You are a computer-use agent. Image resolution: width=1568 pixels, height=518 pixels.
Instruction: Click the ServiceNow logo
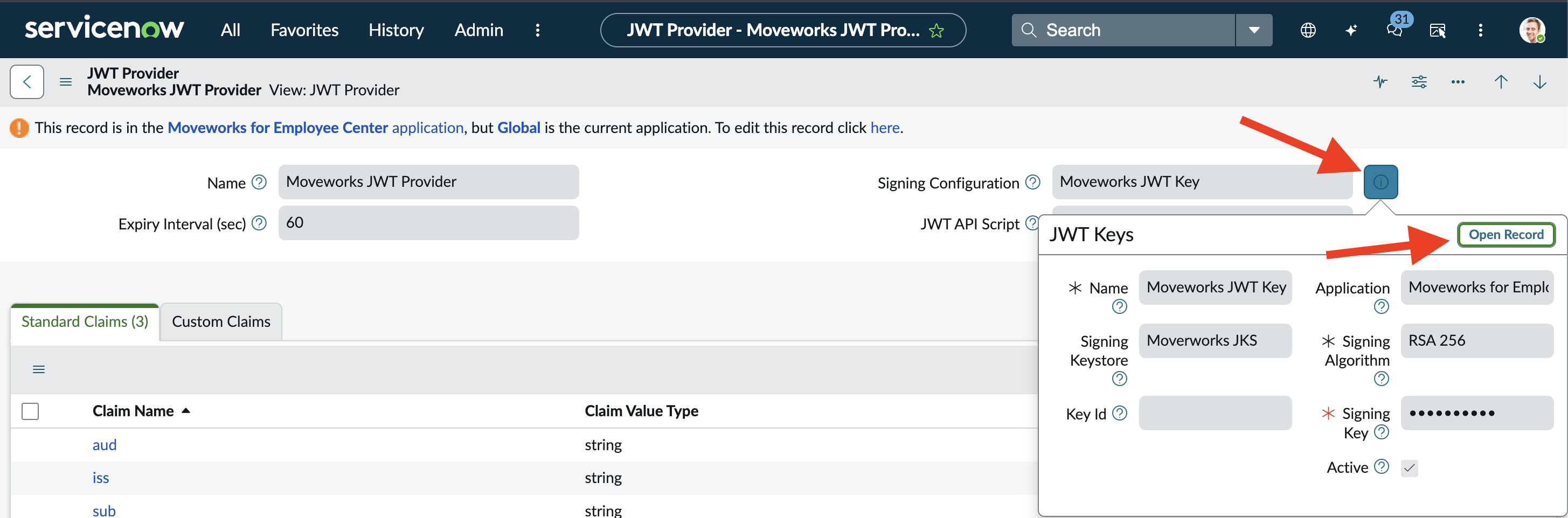click(104, 29)
